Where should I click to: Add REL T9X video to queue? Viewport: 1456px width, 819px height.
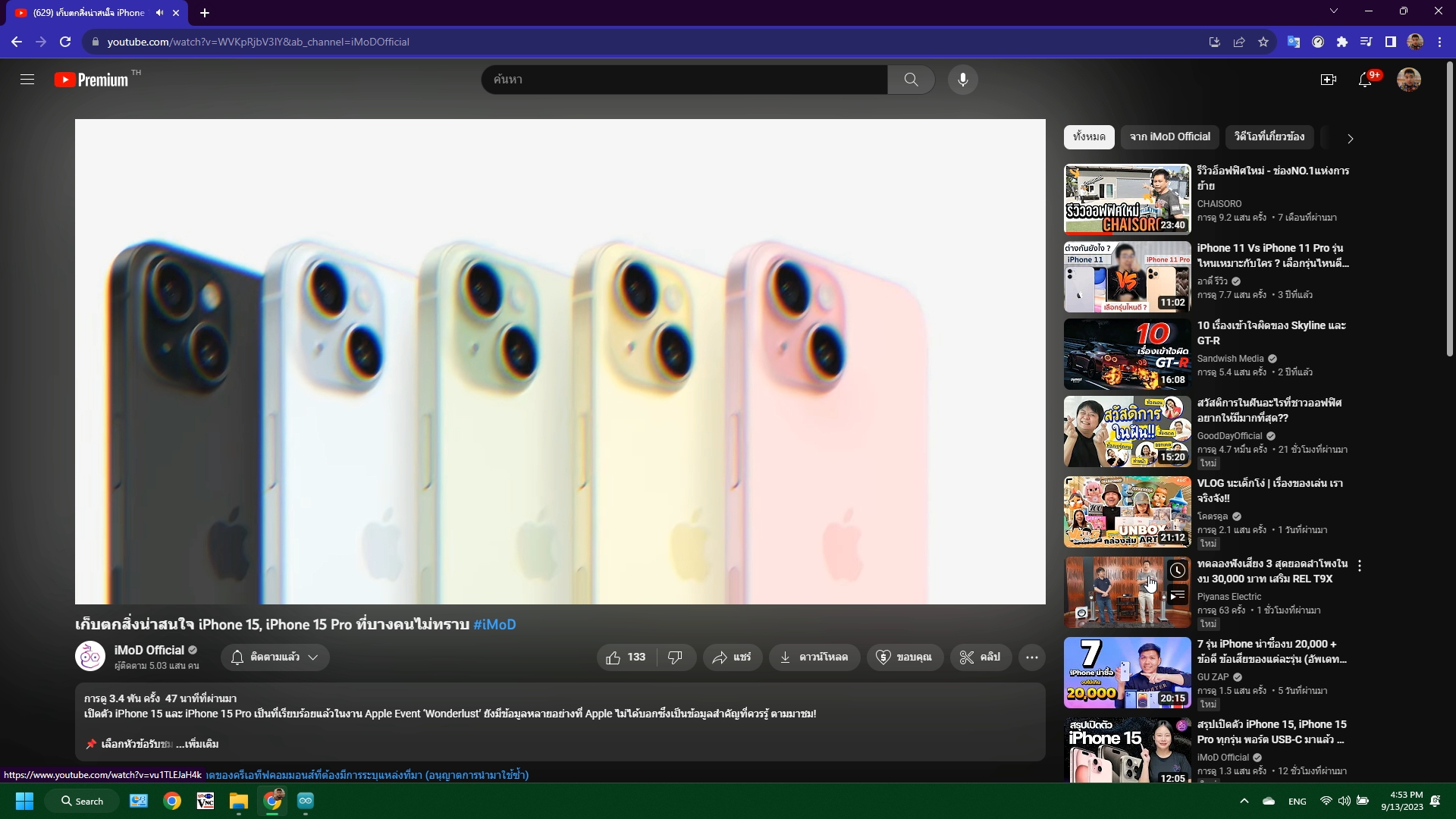[1177, 596]
